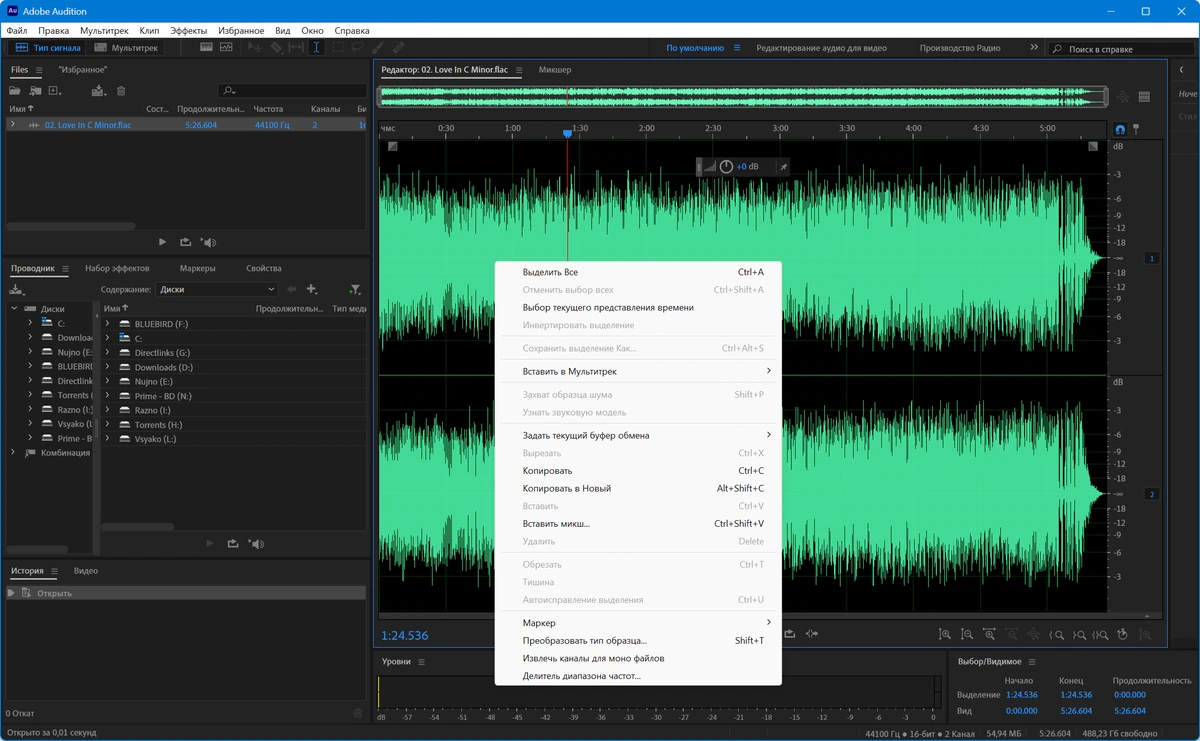
Task: Open the Эффекты menu
Action: pyautogui.click(x=189, y=31)
